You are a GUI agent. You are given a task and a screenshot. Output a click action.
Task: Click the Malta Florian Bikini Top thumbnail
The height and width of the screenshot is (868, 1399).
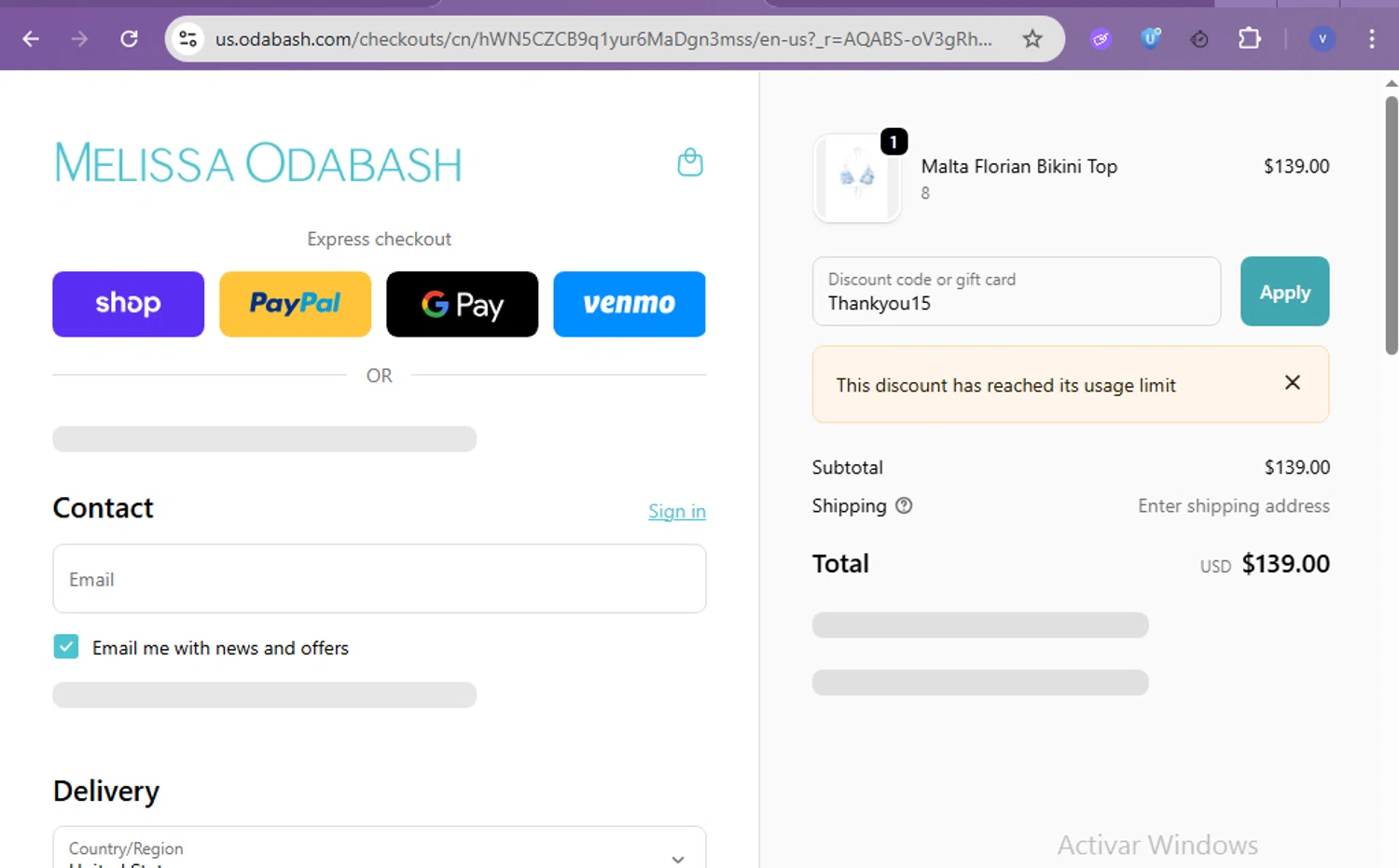tap(857, 177)
